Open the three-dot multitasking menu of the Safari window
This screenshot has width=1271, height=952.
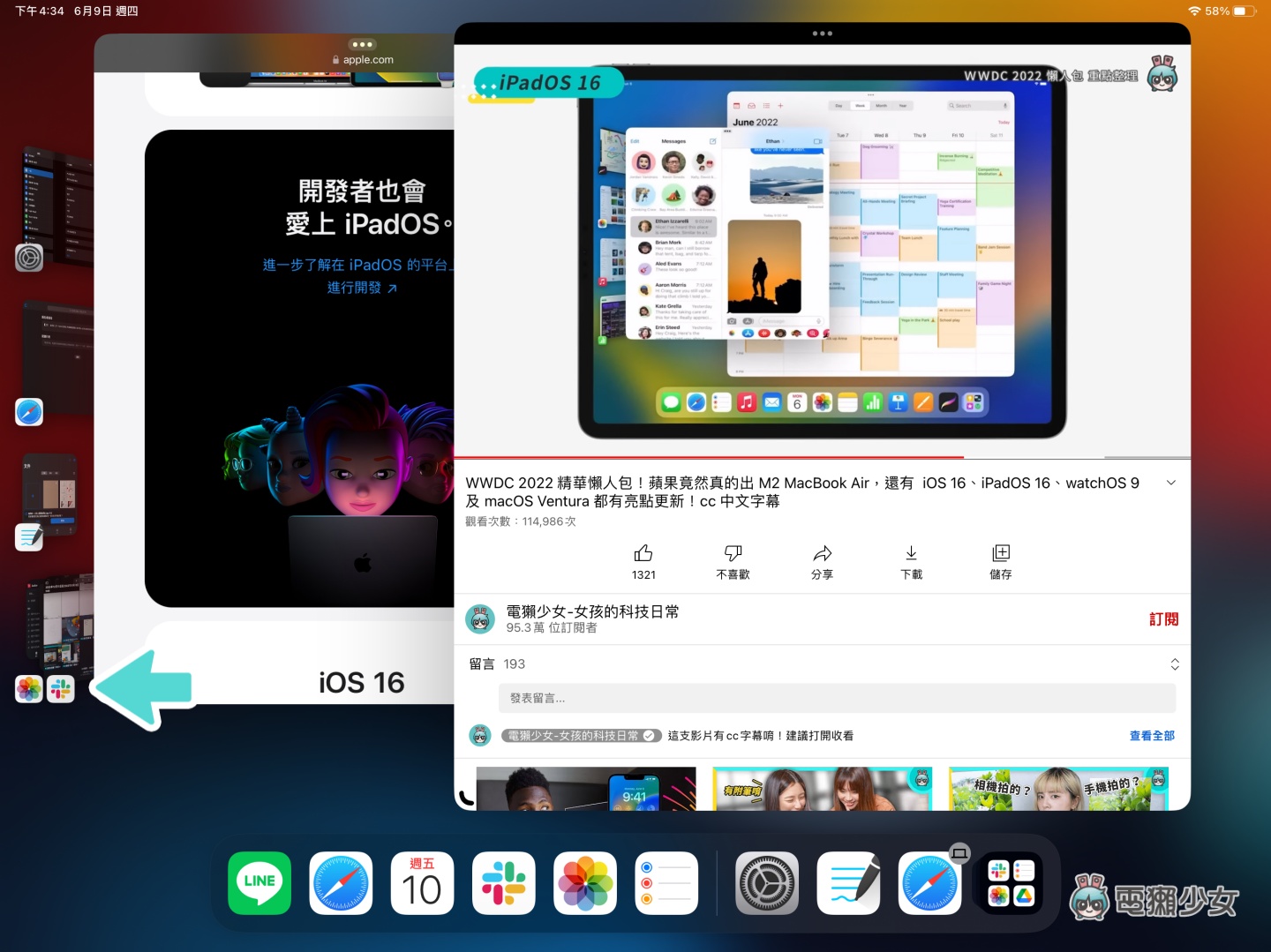coord(362,44)
